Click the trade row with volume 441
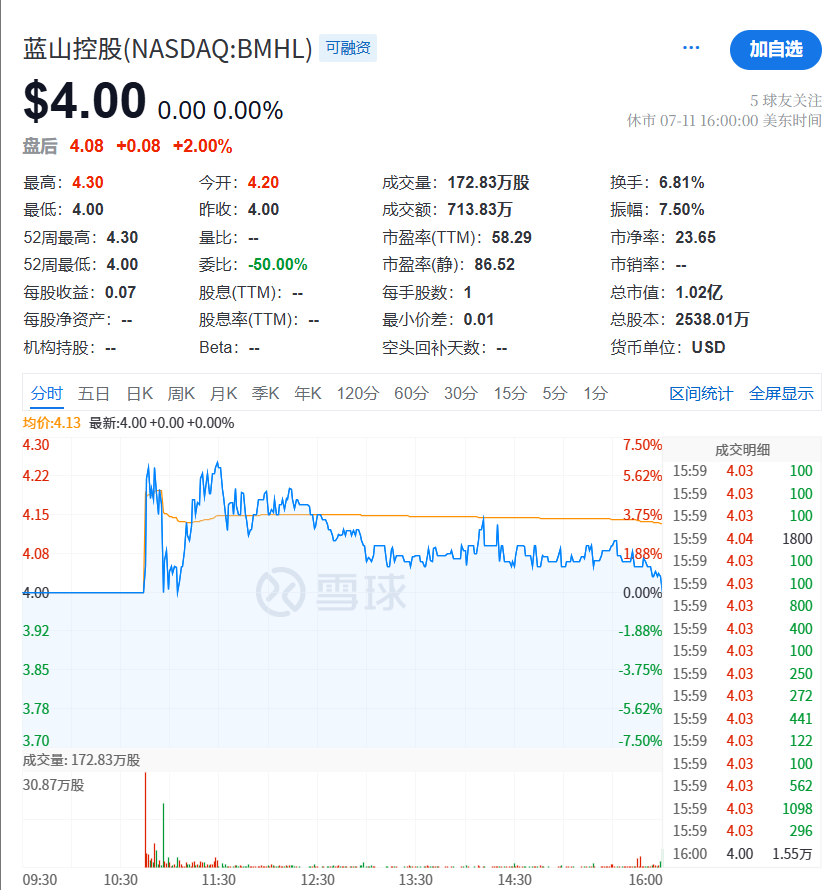The width and height of the screenshot is (831, 890). pyautogui.click(x=742, y=719)
